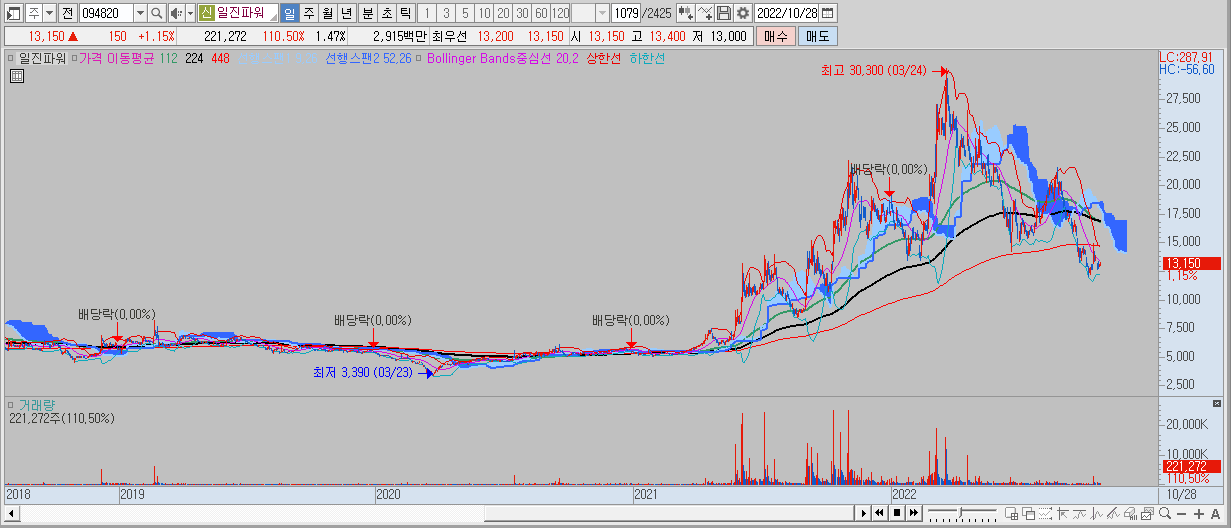Click the minus zoom out icon
The image size is (1231, 528).
1181,513
